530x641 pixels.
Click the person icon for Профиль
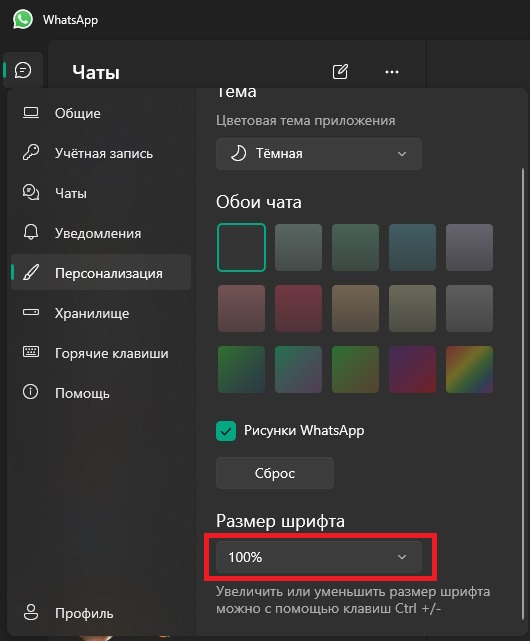tap(31, 612)
